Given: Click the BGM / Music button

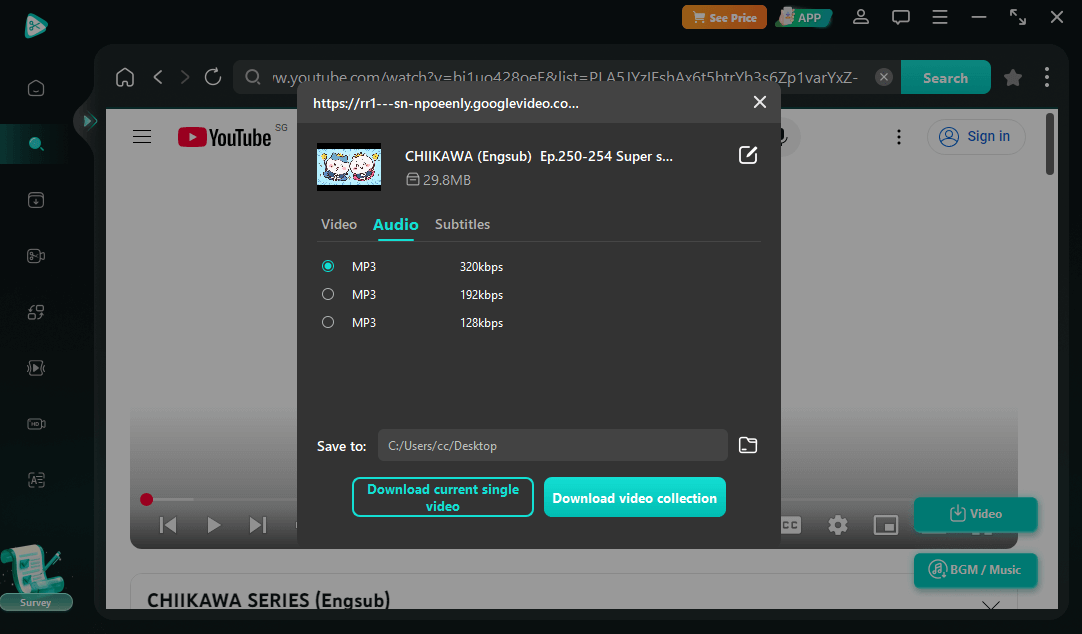Looking at the screenshot, I should click(x=976, y=570).
